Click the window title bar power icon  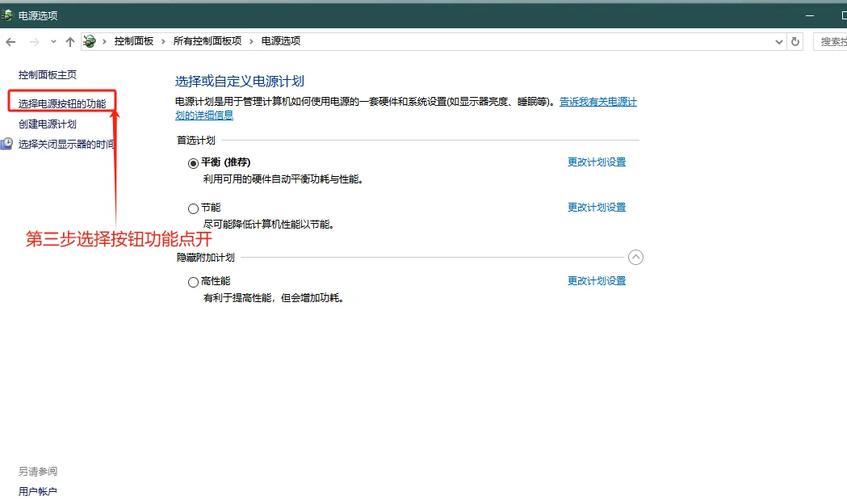tap(7, 15)
